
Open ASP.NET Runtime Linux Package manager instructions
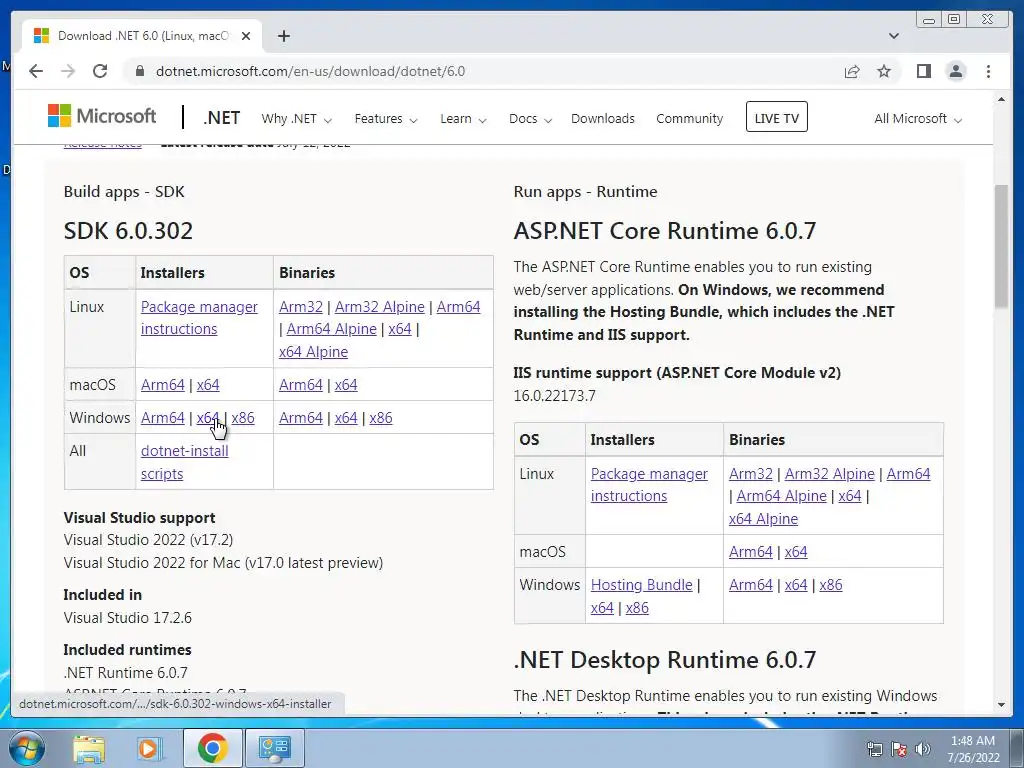(x=649, y=485)
